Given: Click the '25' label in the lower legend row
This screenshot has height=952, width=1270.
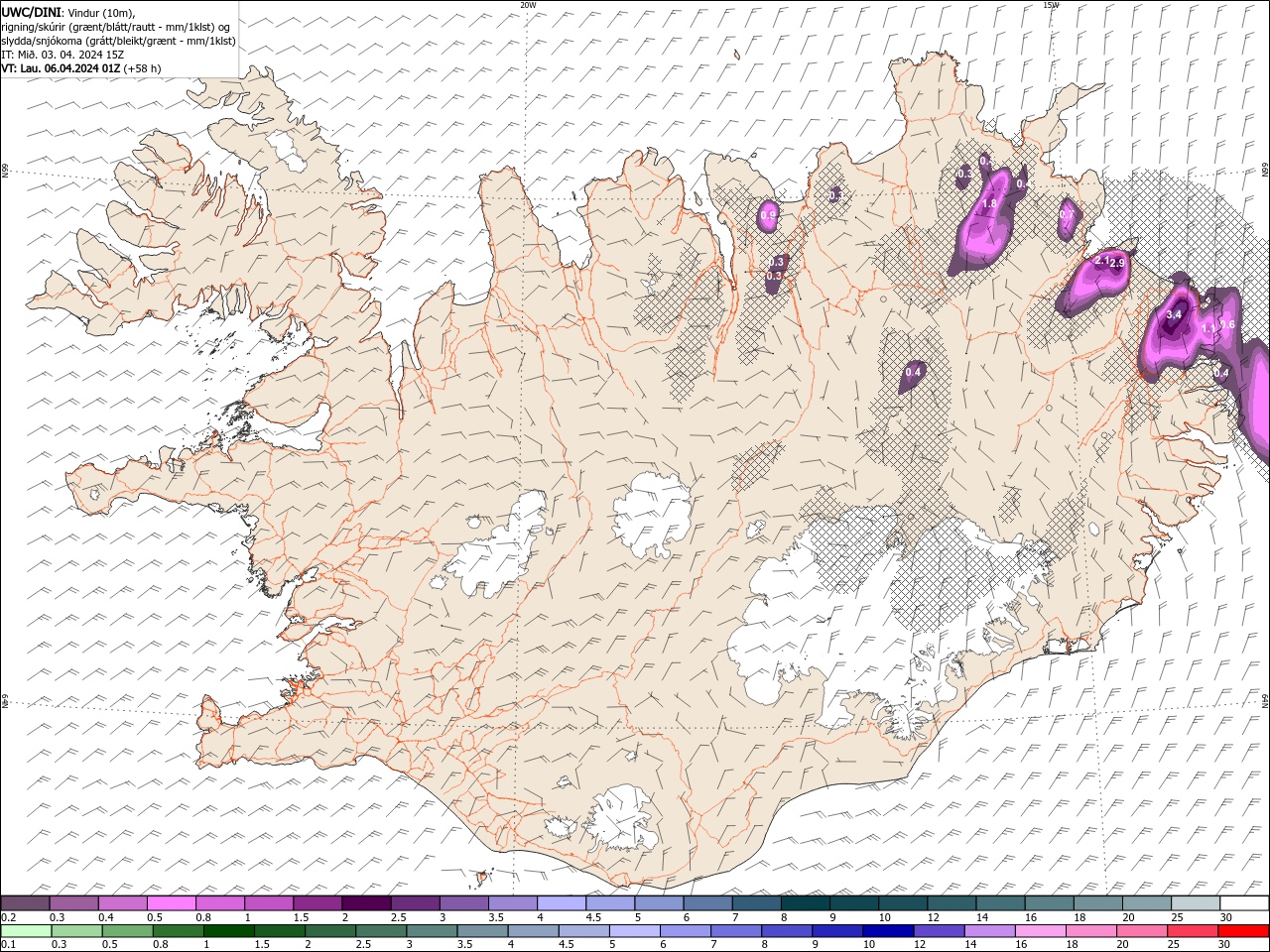Looking at the screenshot, I should (x=1176, y=945).
